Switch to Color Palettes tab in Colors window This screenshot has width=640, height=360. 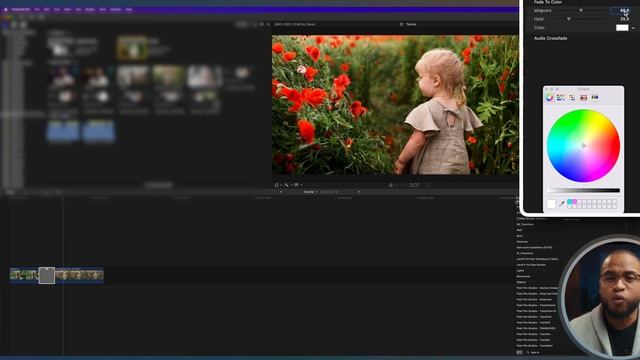(x=572, y=98)
